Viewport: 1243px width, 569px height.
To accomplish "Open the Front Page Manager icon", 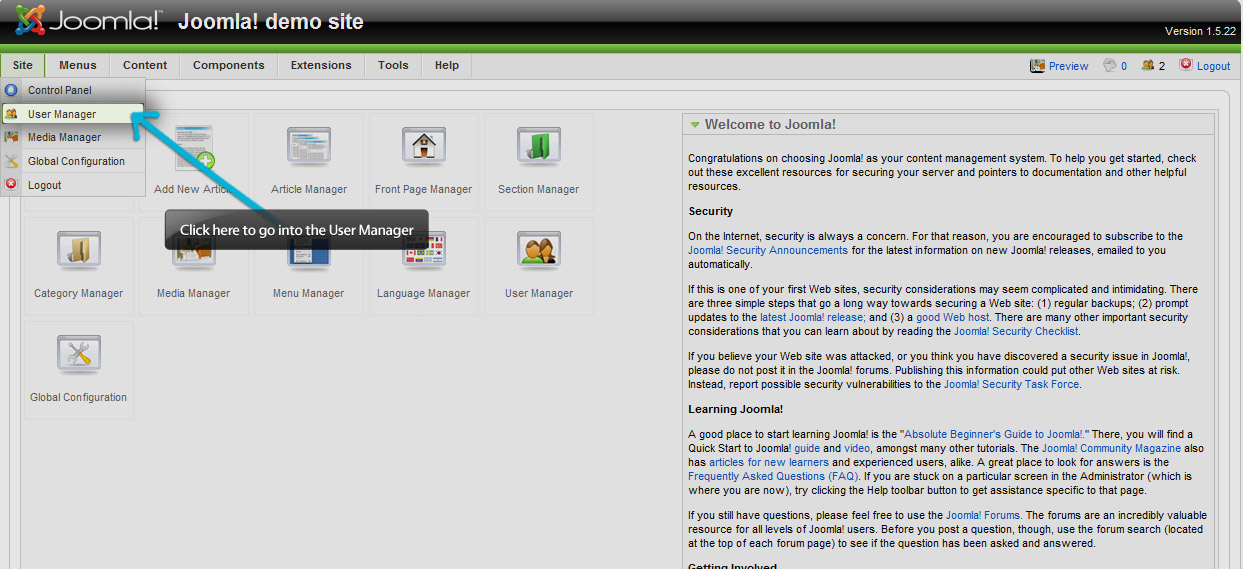I will [x=423, y=147].
